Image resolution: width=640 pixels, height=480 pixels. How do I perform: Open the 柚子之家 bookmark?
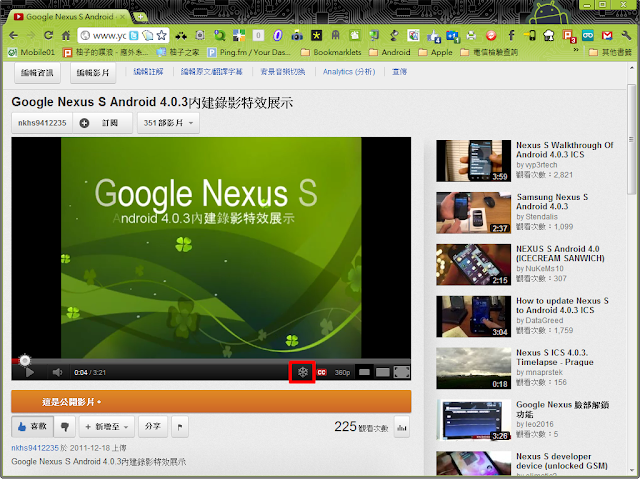point(178,52)
